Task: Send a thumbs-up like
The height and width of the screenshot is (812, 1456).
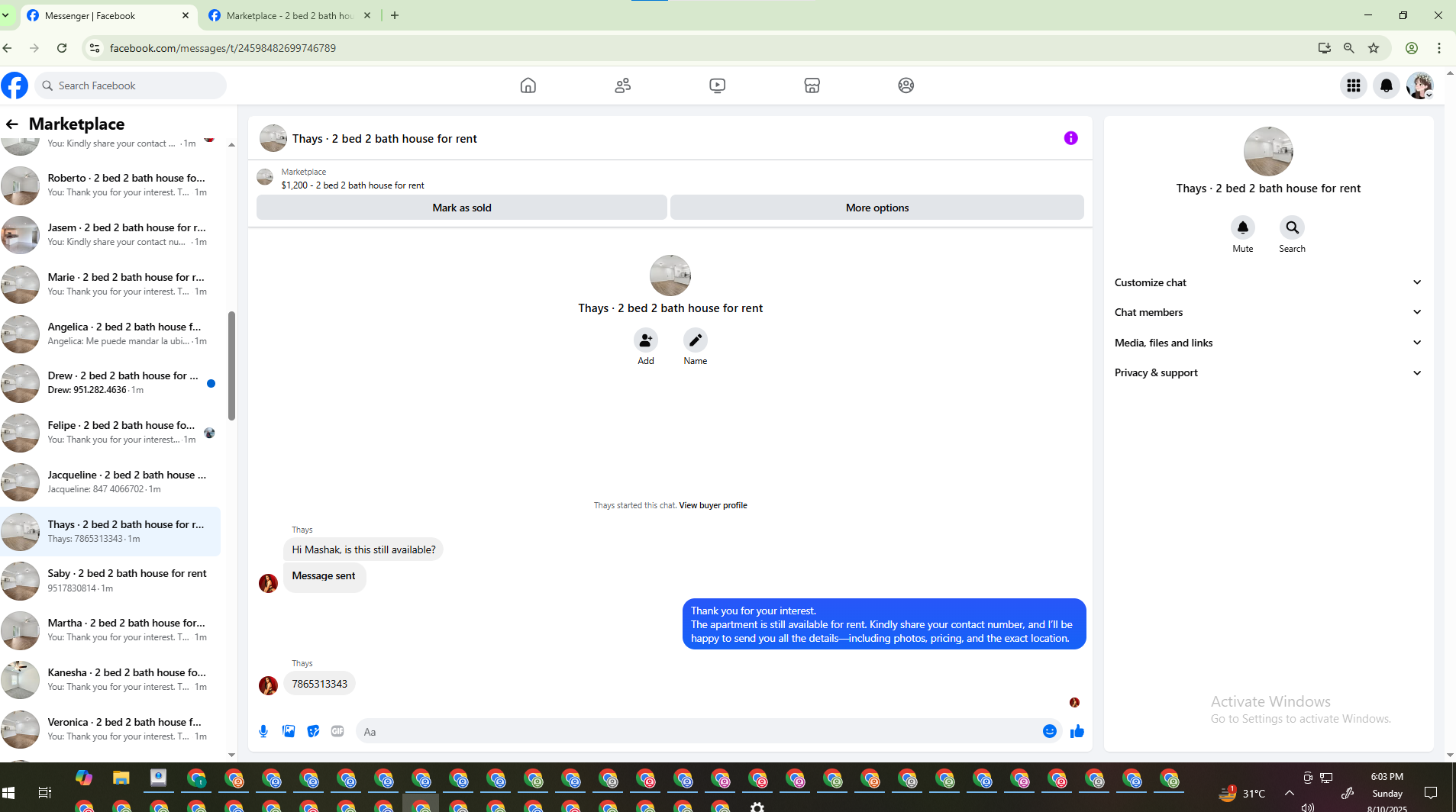Action: pos(1077,731)
